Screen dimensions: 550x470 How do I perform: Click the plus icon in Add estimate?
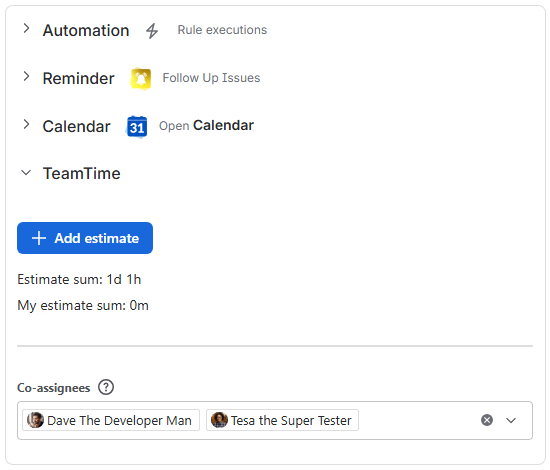(39, 238)
